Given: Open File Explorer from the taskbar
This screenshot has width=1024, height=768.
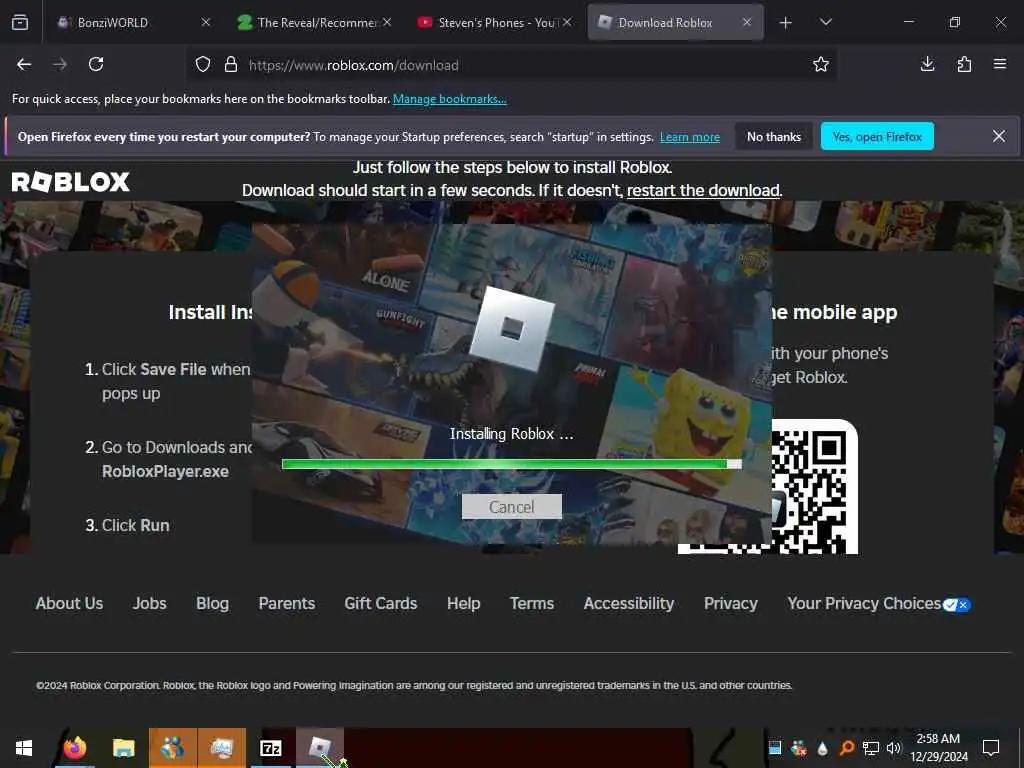Looking at the screenshot, I should (x=123, y=748).
